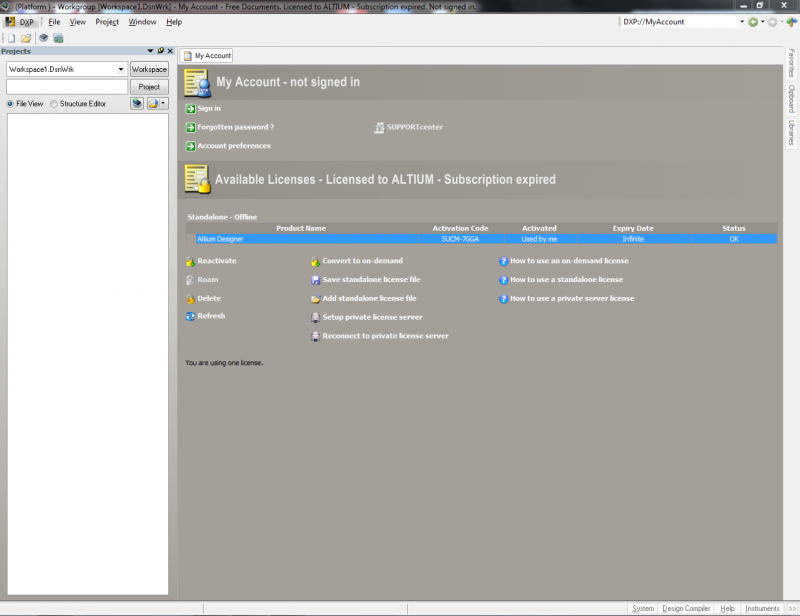The image size is (800, 616).
Task: Open How to use a private server license
Action: pyautogui.click(x=572, y=299)
